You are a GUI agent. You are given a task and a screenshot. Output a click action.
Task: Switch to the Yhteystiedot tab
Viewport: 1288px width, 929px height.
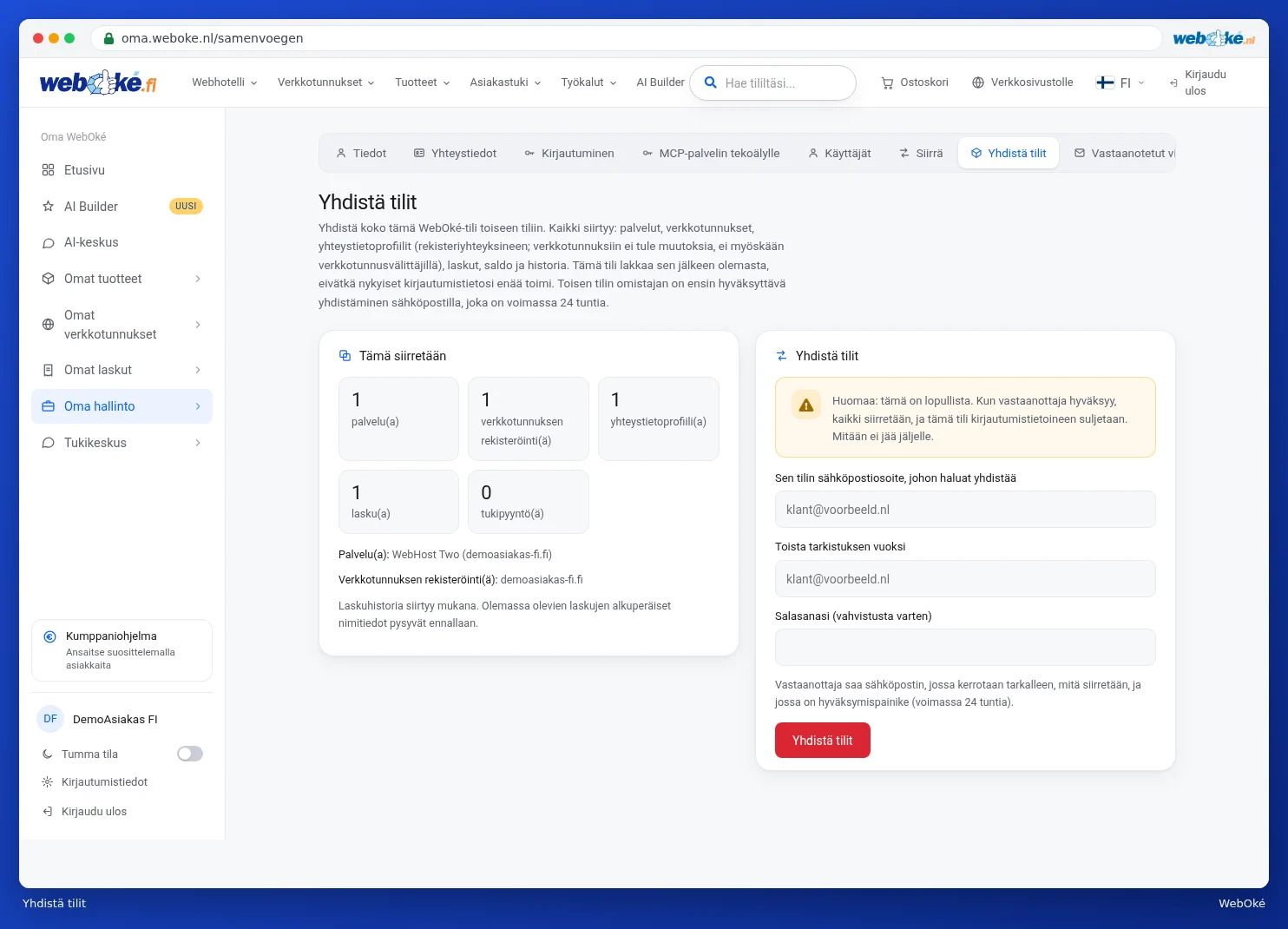[456, 153]
